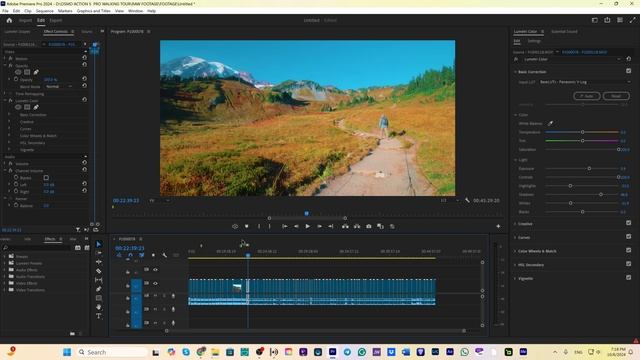Open Blend Mode Normal dropdown
The image size is (640, 360).
point(58,87)
